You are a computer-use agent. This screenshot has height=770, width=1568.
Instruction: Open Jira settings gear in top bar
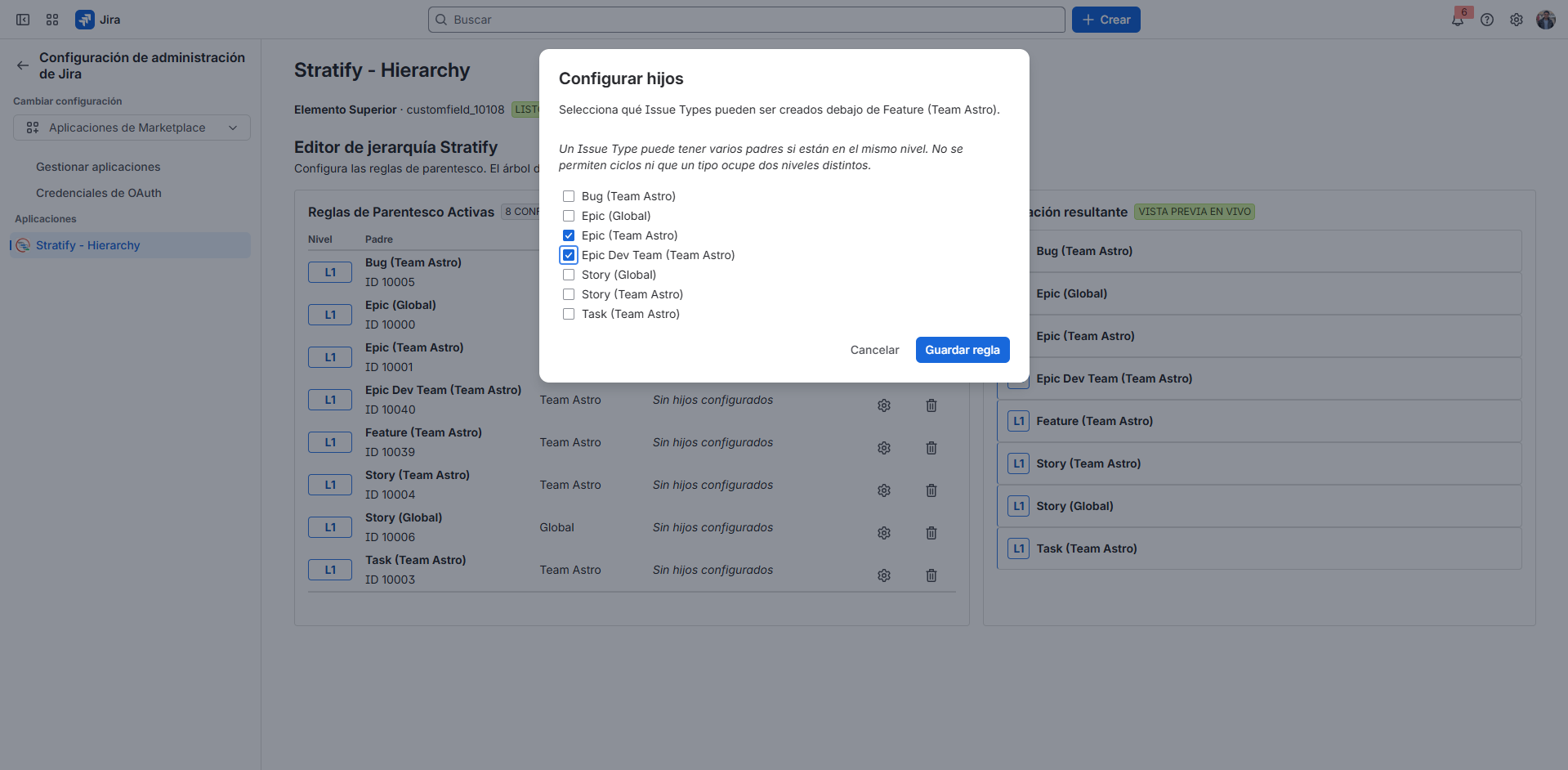click(x=1517, y=20)
